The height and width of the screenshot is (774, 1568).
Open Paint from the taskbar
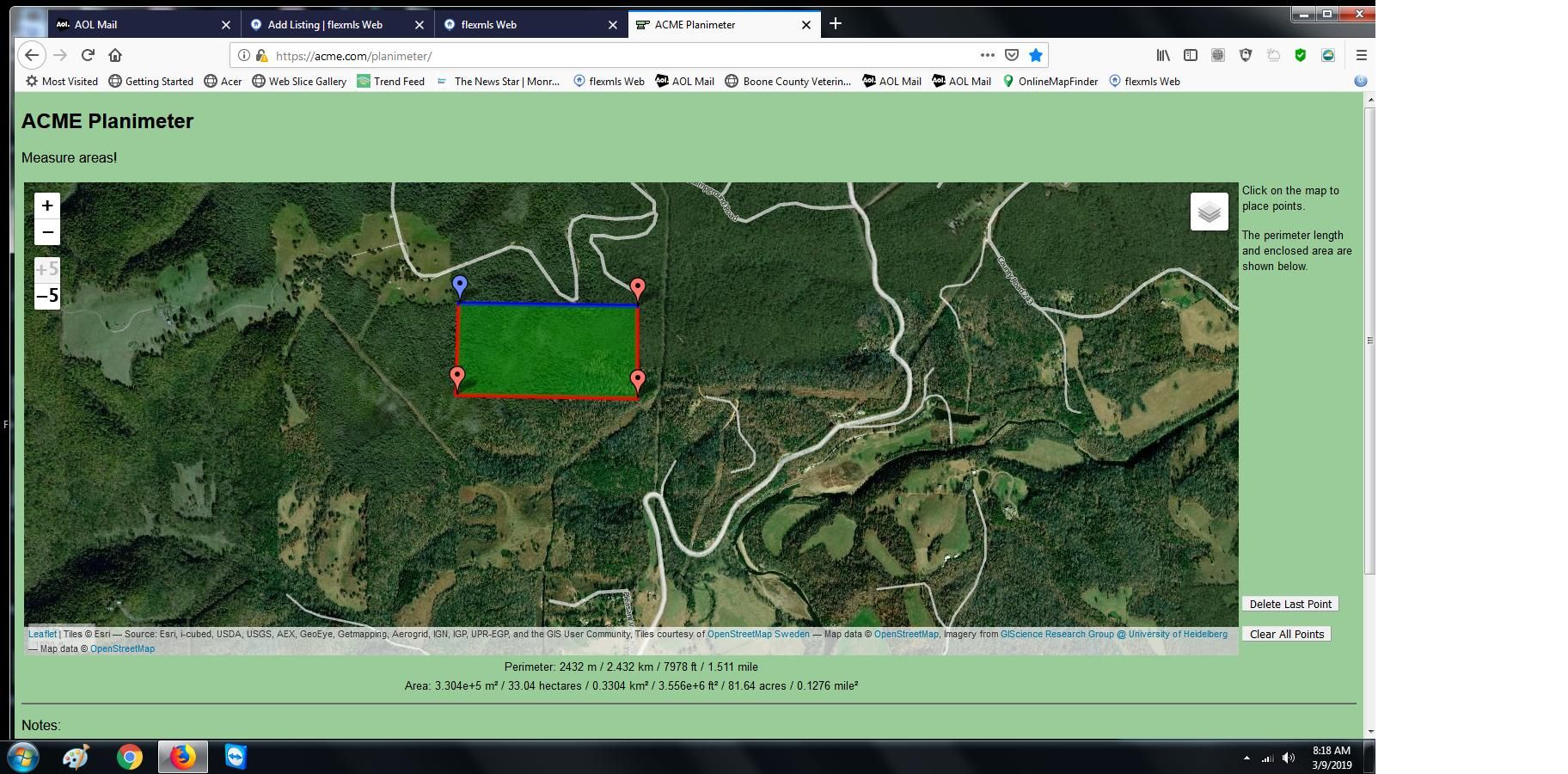click(x=74, y=758)
